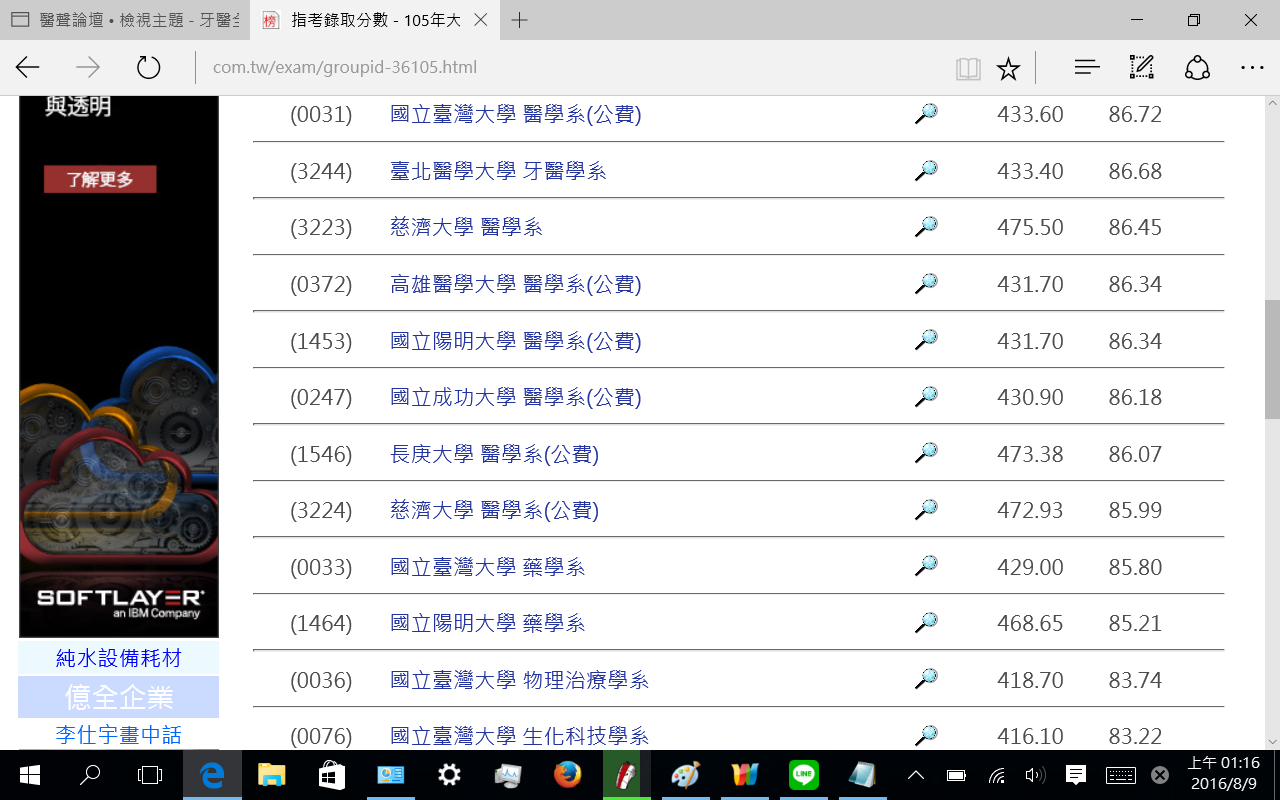The width and height of the screenshot is (1280, 800).
Task: Open browser More actions ellipsis menu
Action: click(x=1252, y=68)
